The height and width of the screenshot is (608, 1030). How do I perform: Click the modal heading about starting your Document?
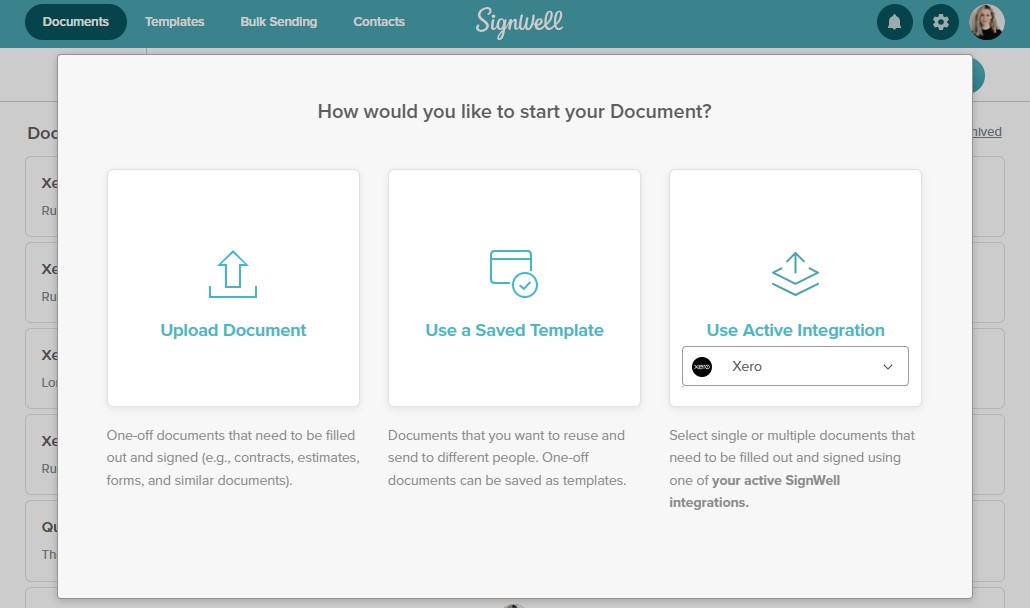[x=514, y=112]
